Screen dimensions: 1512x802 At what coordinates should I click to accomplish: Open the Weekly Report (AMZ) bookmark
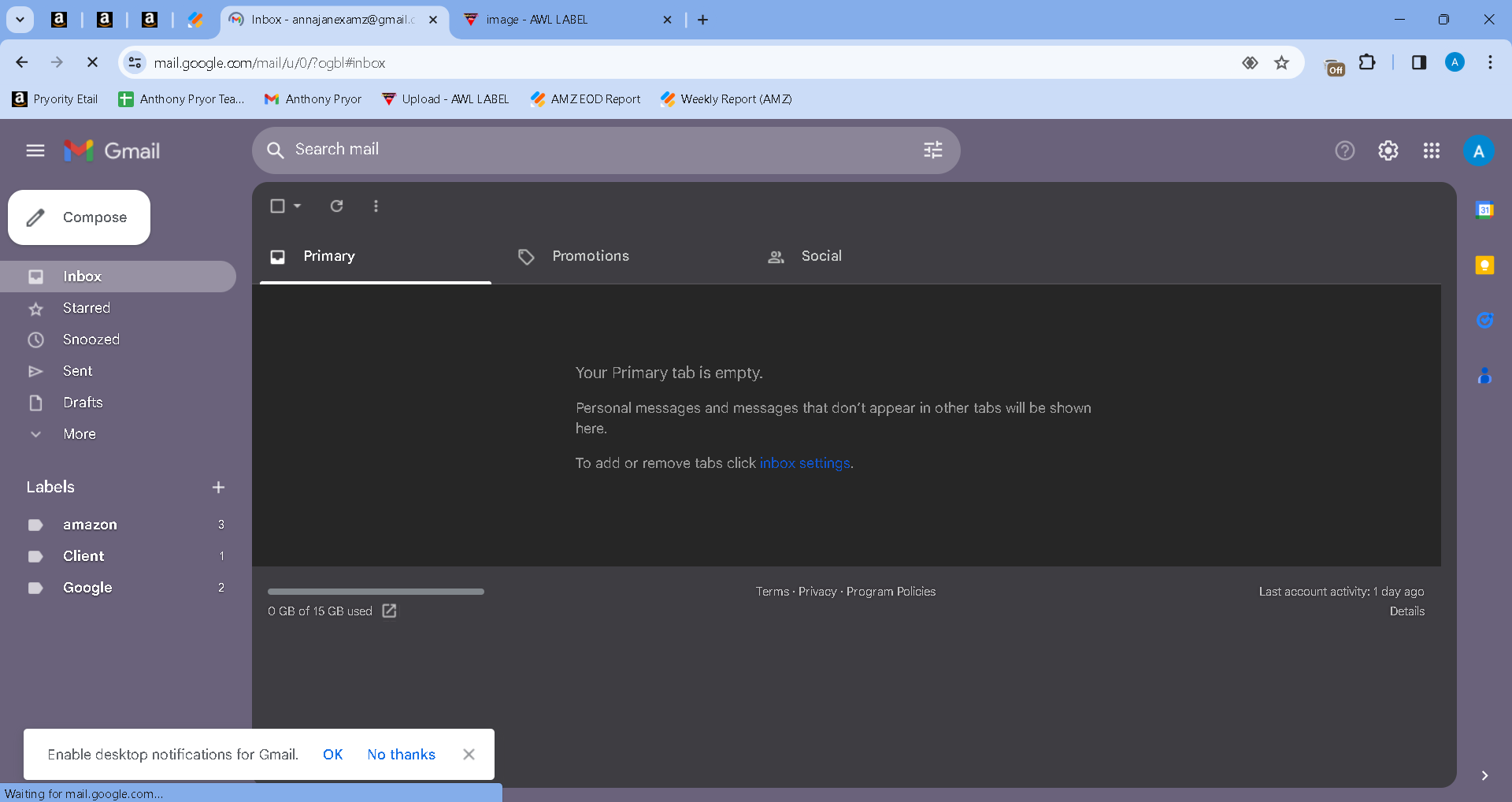[726, 99]
